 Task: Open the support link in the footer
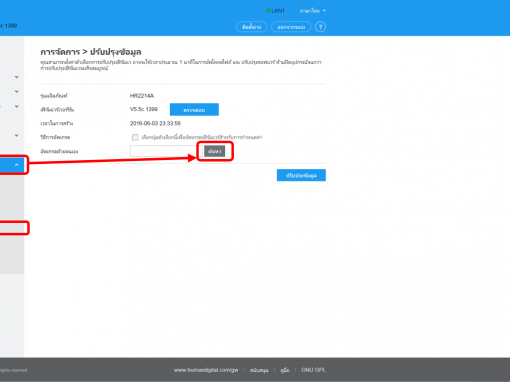click(259, 370)
